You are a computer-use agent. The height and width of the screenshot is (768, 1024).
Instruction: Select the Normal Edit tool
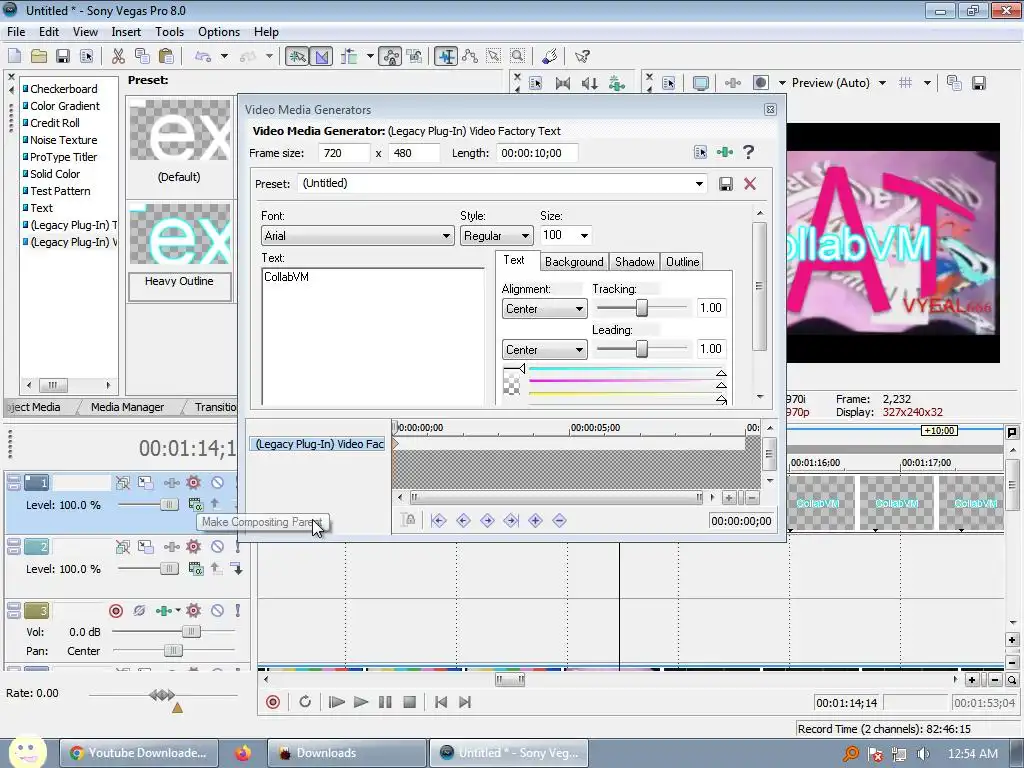[x=447, y=56]
